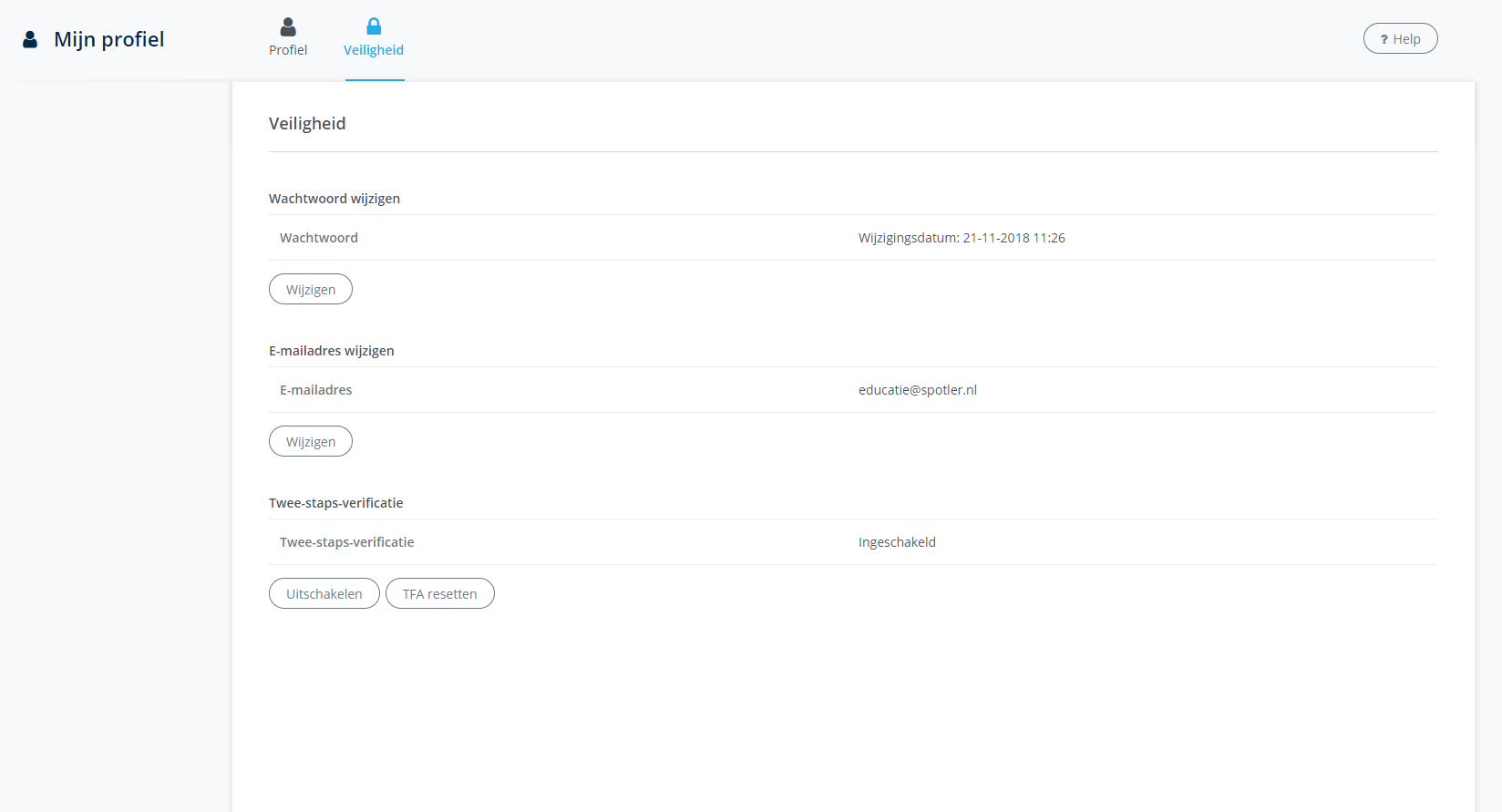Select the Veiligheid tab label
The height and width of the screenshot is (812, 1502).
pos(374,50)
